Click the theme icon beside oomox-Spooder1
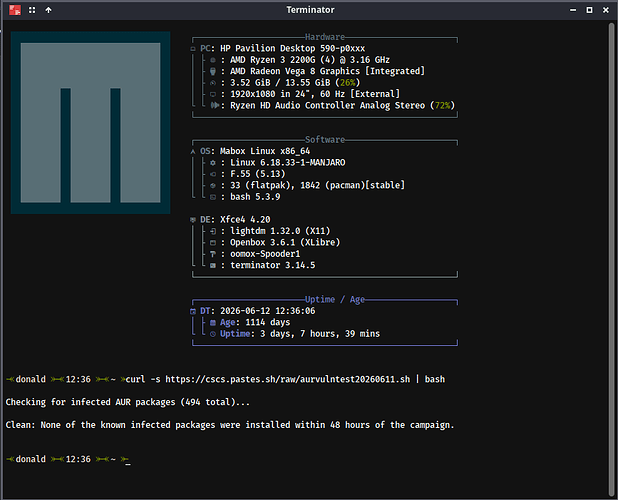Viewport: 618px width, 500px height. 213,254
